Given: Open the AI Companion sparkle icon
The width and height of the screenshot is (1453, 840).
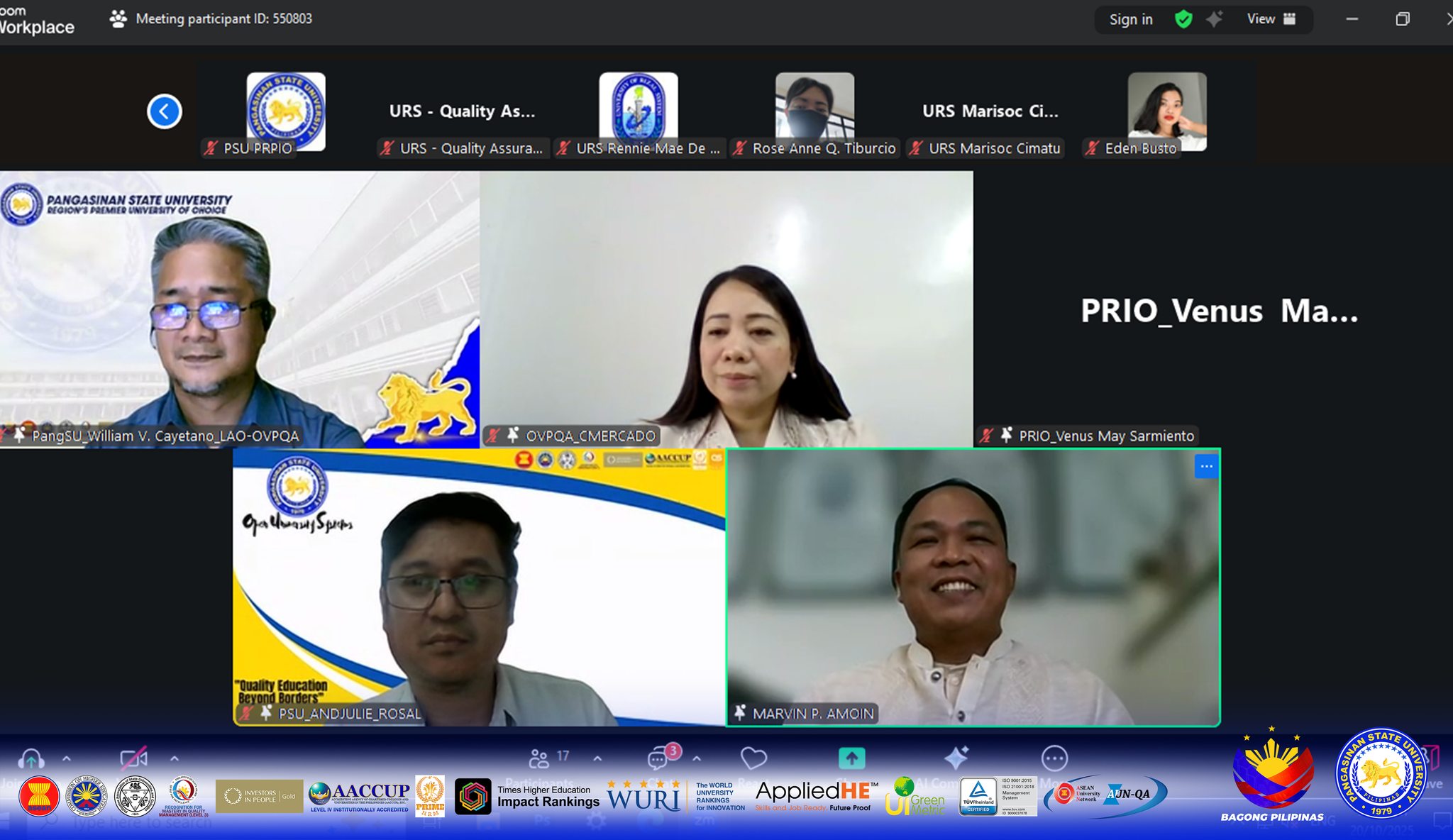Looking at the screenshot, I should (x=956, y=758).
